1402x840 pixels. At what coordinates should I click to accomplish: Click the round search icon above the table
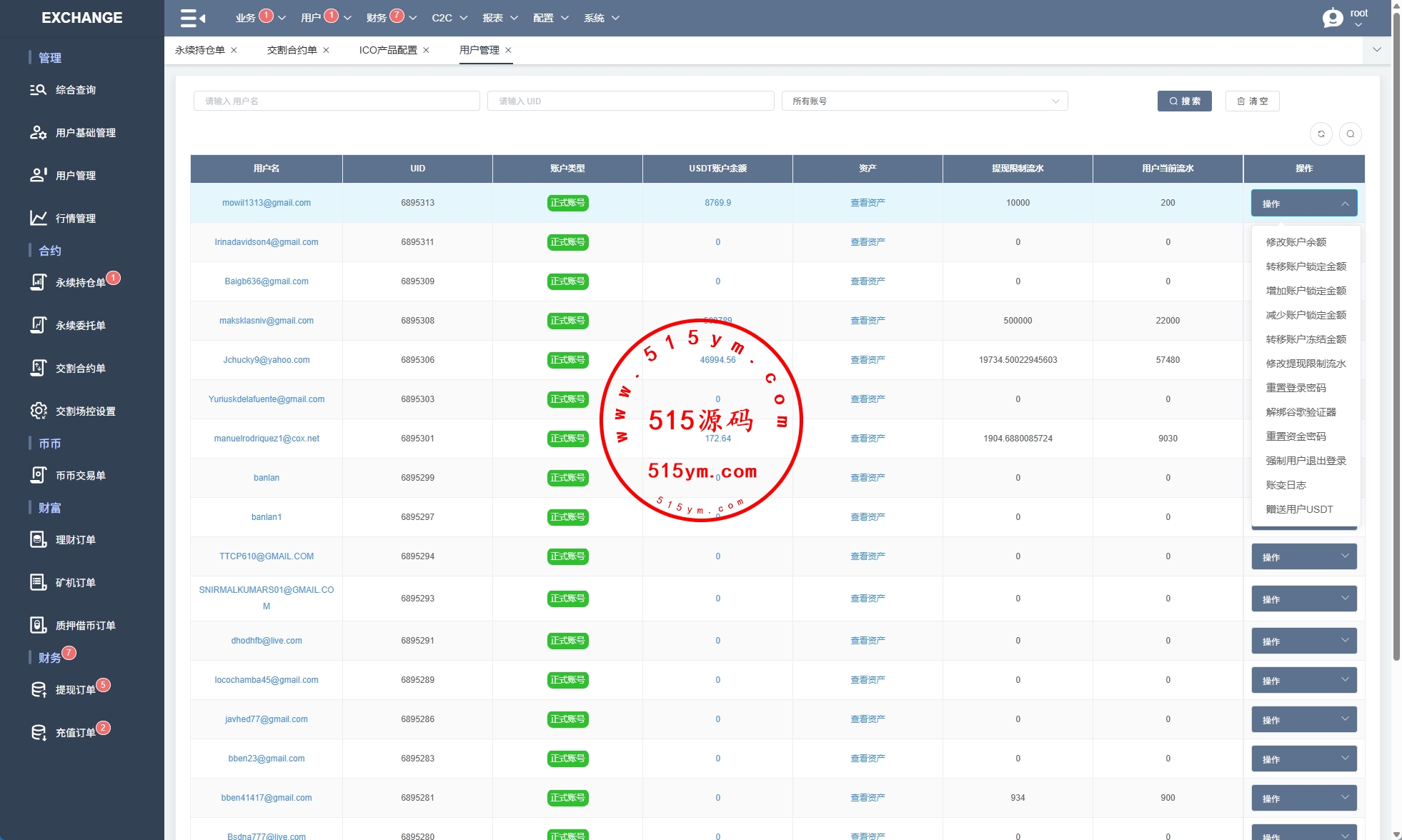tap(1351, 134)
